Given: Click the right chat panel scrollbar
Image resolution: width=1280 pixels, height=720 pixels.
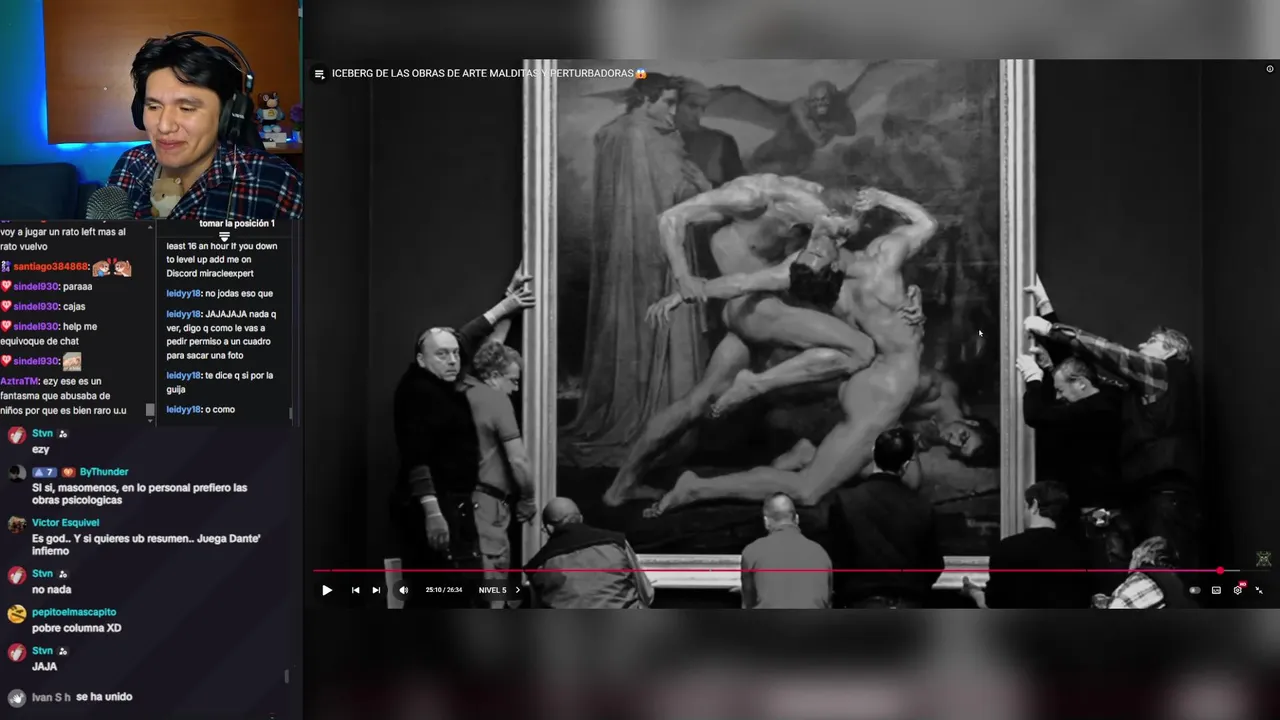Looking at the screenshot, I should [x=291, y=413].
